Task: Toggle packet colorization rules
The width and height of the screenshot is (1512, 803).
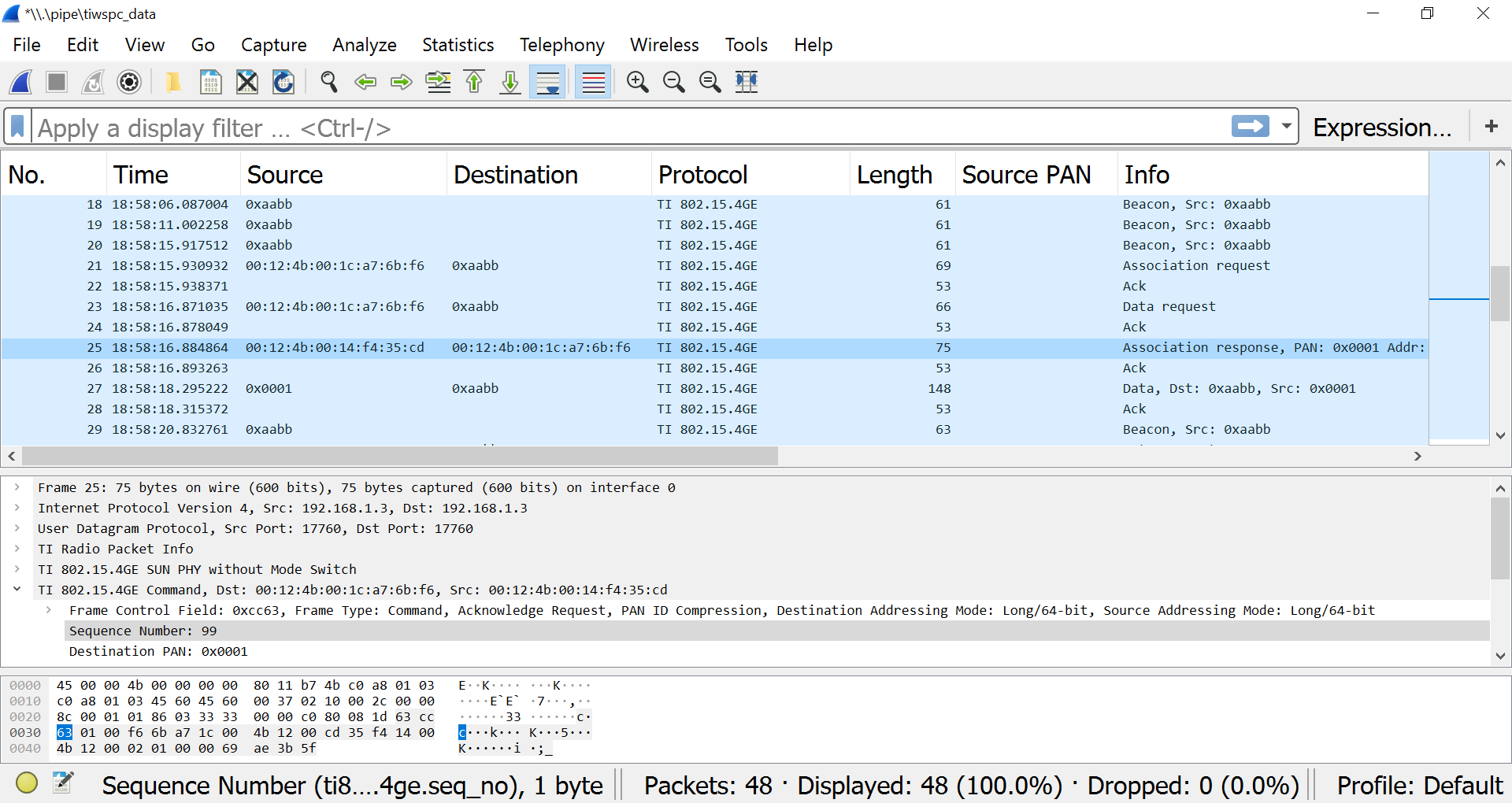Action: [593, 82]
